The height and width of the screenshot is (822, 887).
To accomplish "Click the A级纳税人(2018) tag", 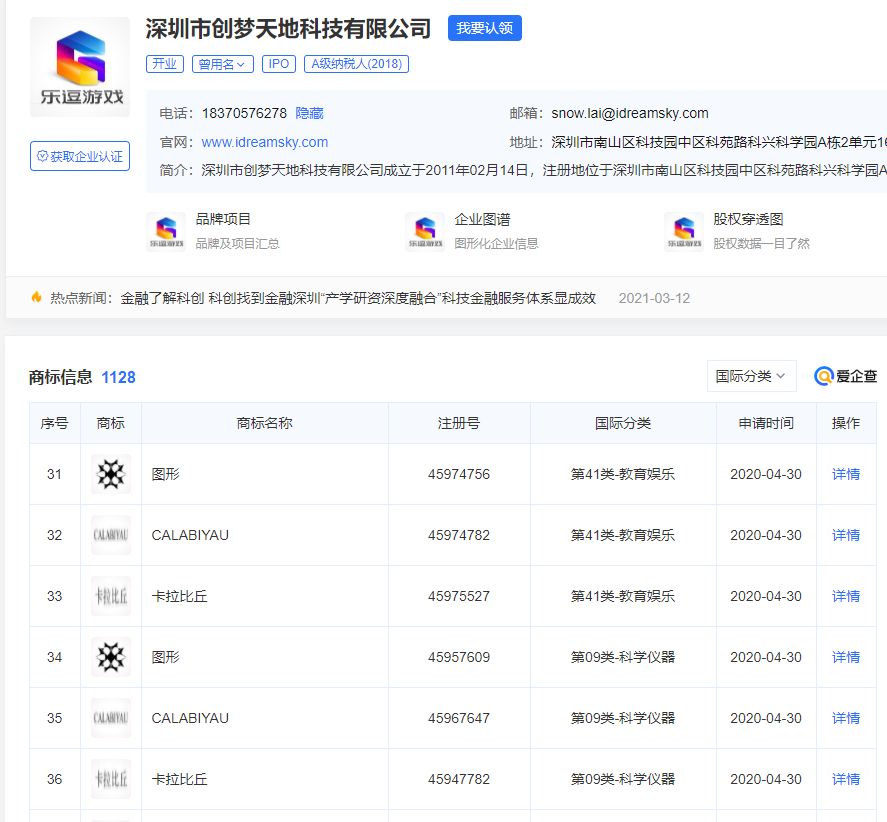I will (356, 63).
